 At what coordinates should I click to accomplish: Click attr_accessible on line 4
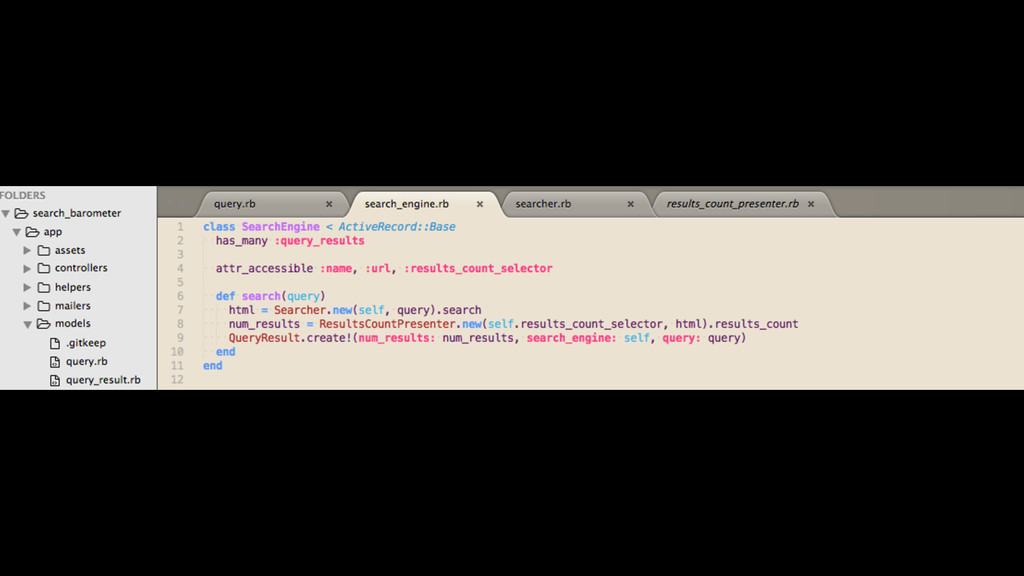[x=264, y=268]
